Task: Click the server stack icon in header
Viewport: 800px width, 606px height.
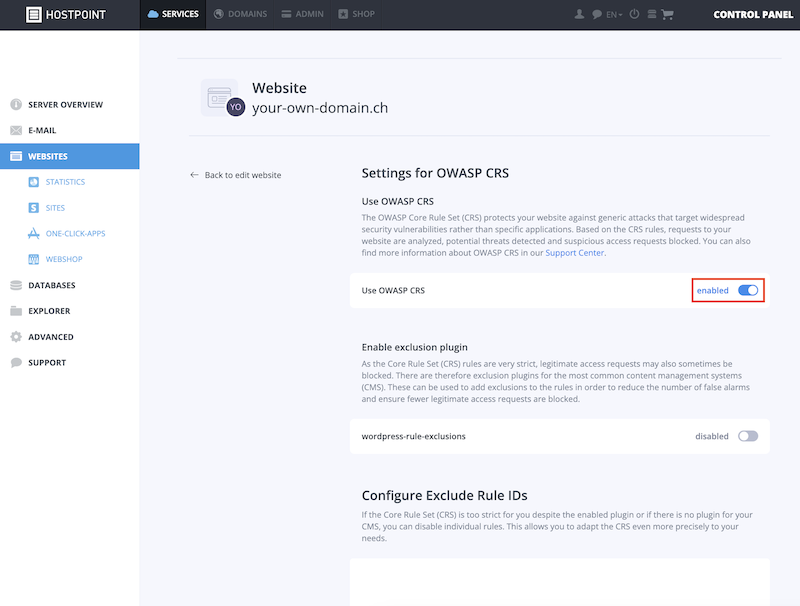Action: pyautogui.click(x=652, y=14)
